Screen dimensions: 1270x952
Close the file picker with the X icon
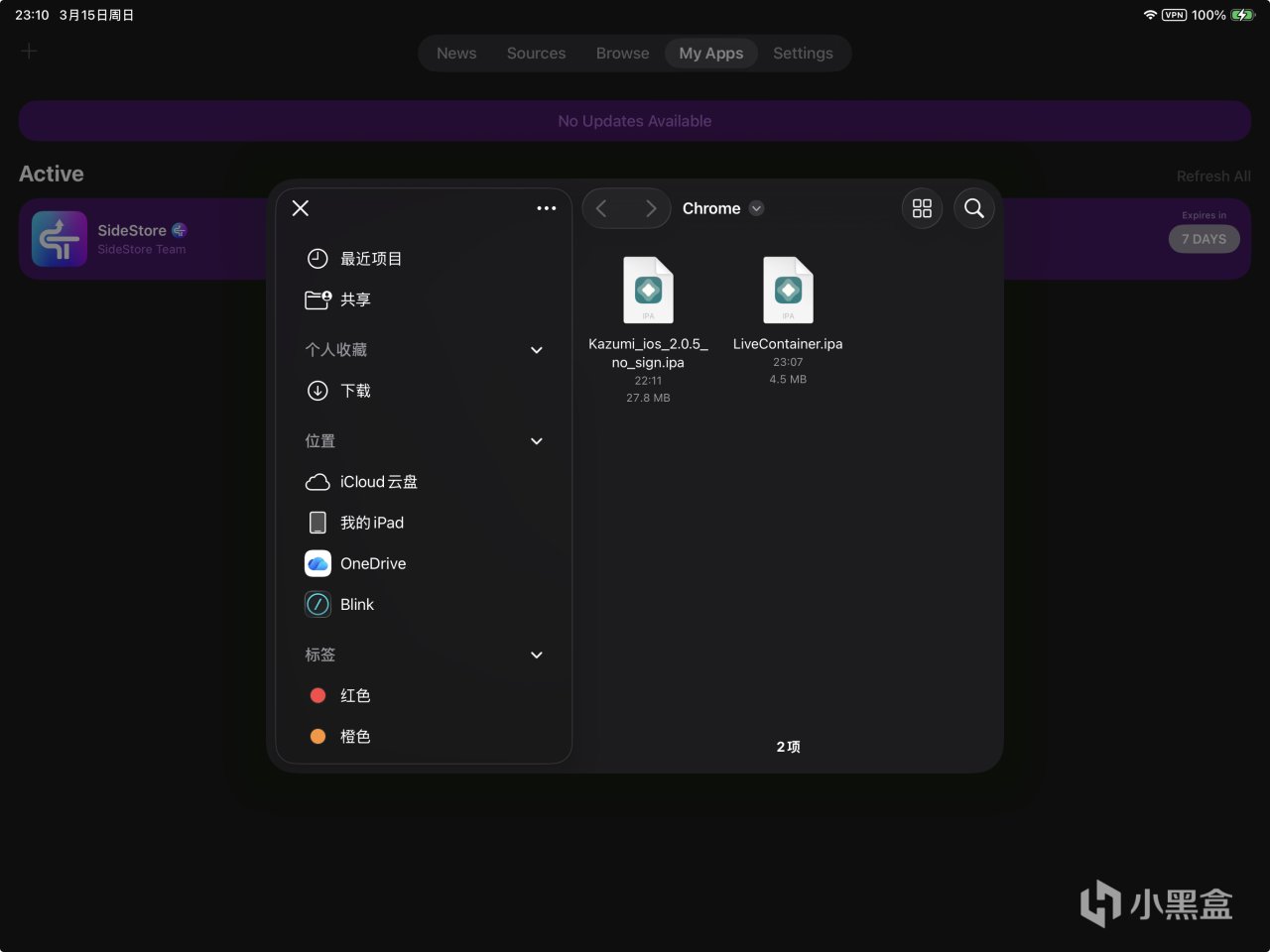pos(301,208)
